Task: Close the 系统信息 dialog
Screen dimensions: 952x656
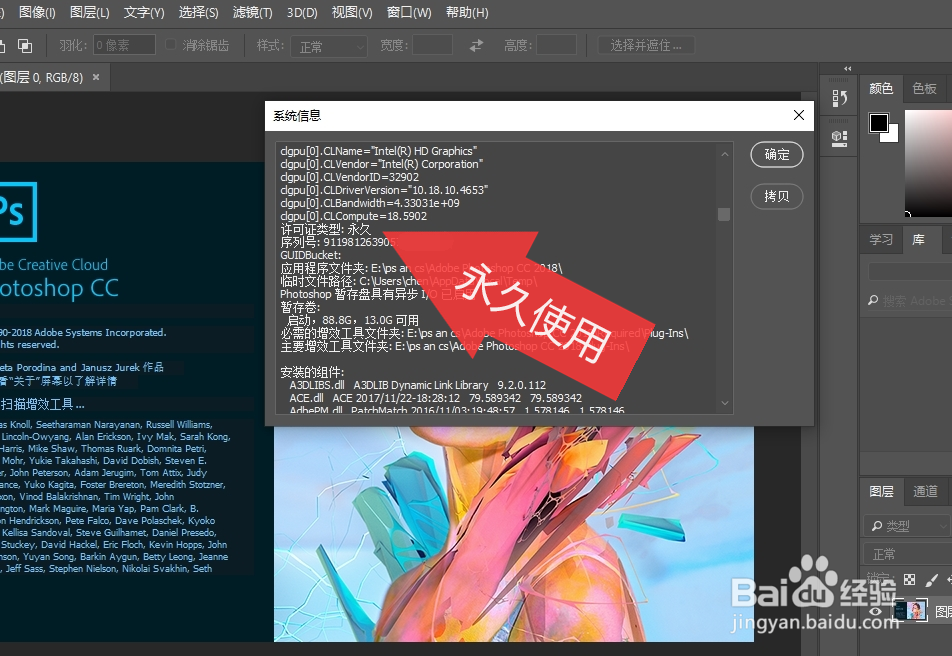Action: click(x=799, y=115)
